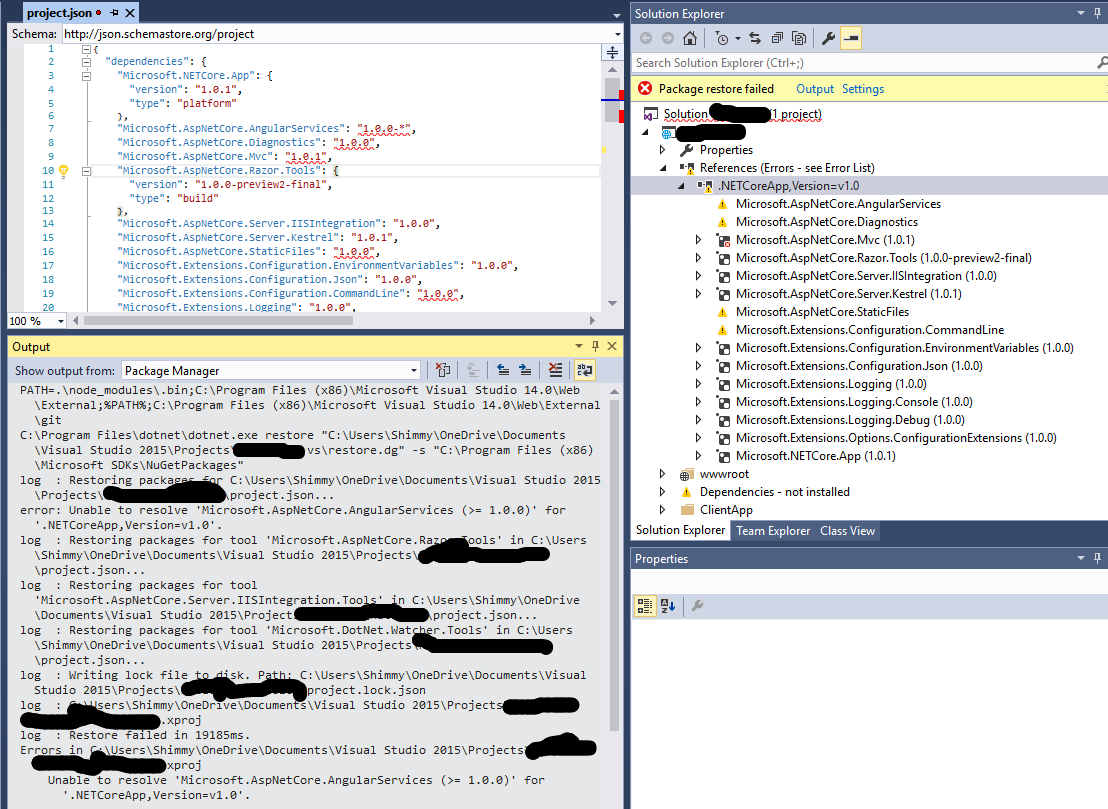This screenshot has width=1108, height=809.
Task: Close the Output panel
Action: 612,346
